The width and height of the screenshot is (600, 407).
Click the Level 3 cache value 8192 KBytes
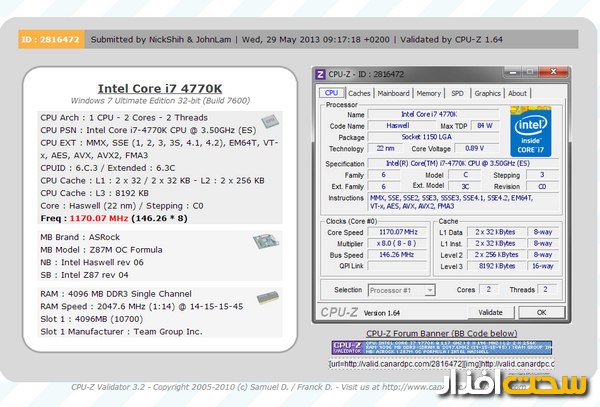(496, 266)
